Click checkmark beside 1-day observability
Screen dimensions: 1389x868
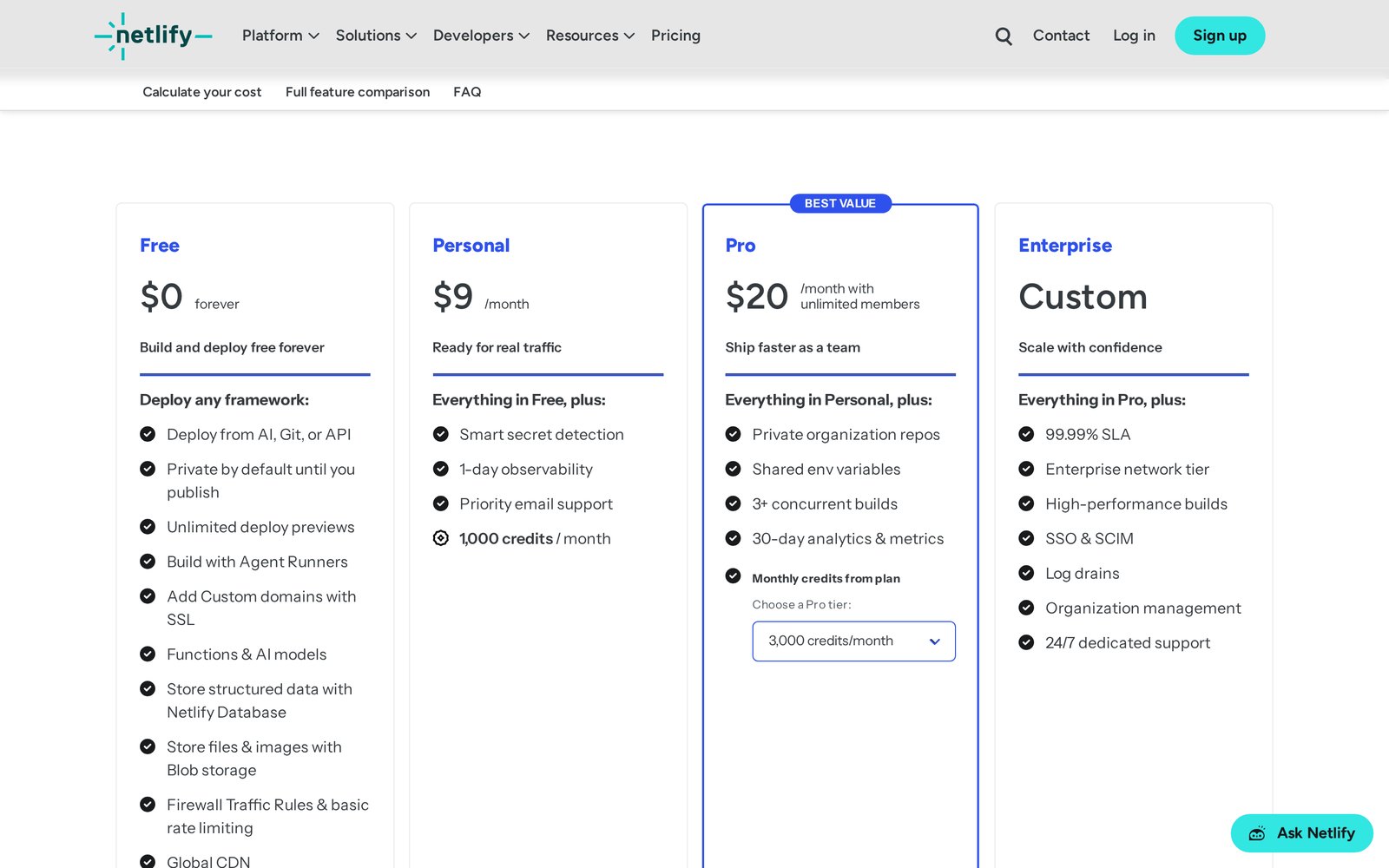pyautogui.click(x=441, y=469)
